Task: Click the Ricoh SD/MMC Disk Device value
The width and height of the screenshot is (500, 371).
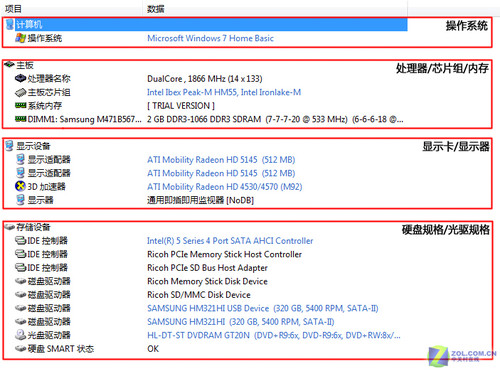Action: click(199, 295)
